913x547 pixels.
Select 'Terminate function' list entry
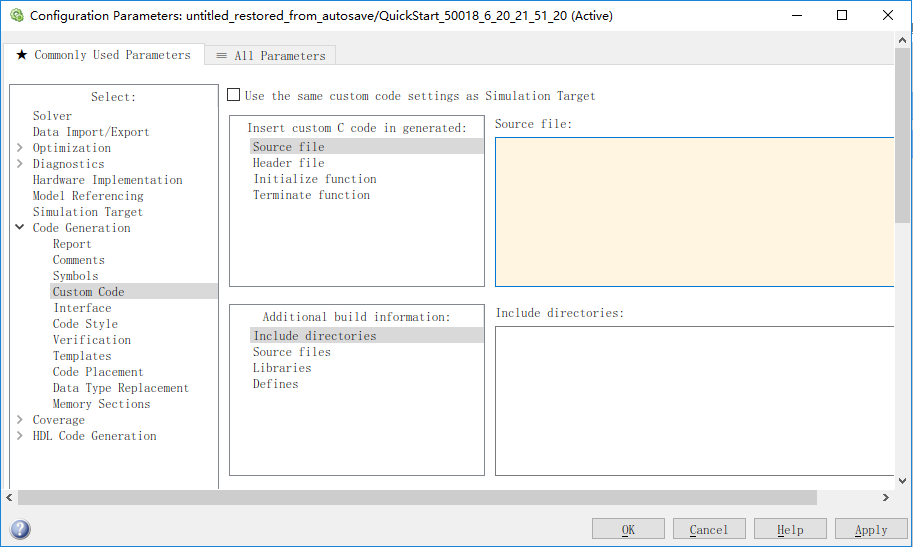pos(312,195)
